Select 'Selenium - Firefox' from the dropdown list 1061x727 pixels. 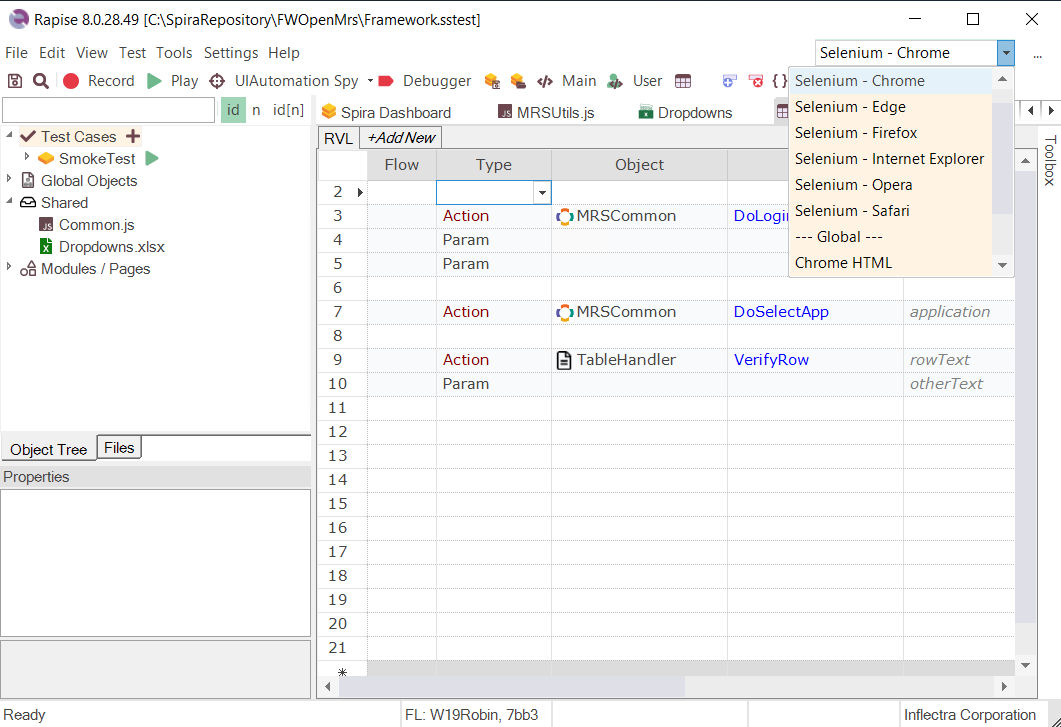coord(856,133)
